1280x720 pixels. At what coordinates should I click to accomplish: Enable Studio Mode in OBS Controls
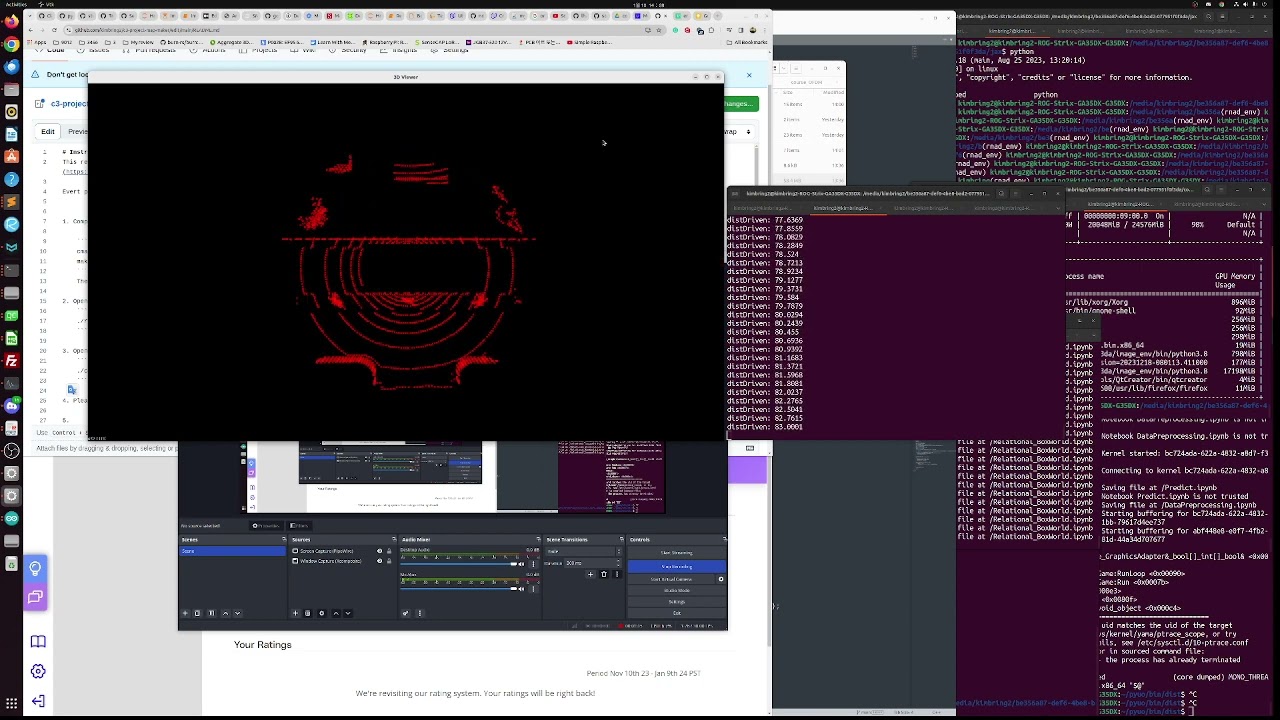(676, 590)
